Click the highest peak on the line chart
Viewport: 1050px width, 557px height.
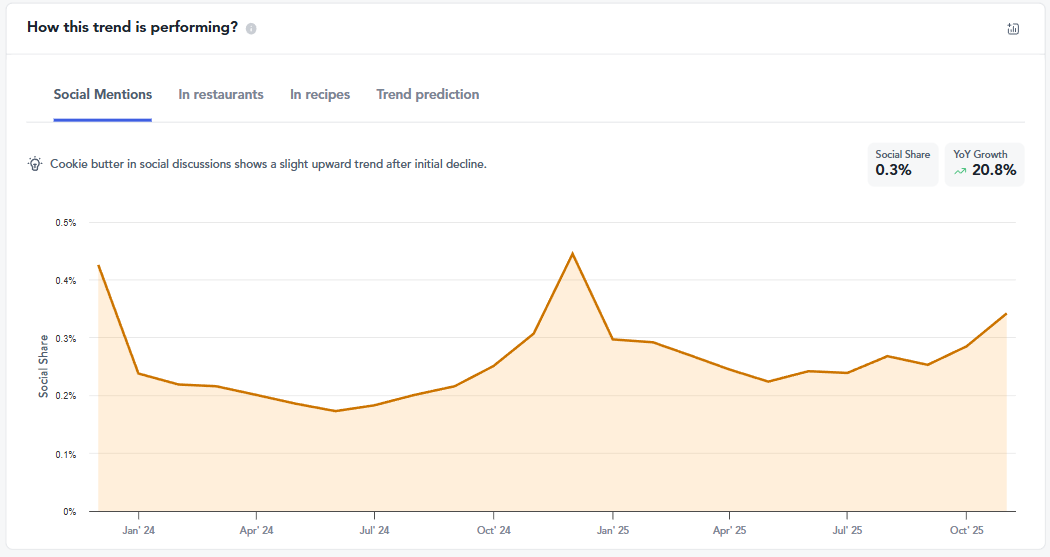pyautogui.click(x=572, y=253)
